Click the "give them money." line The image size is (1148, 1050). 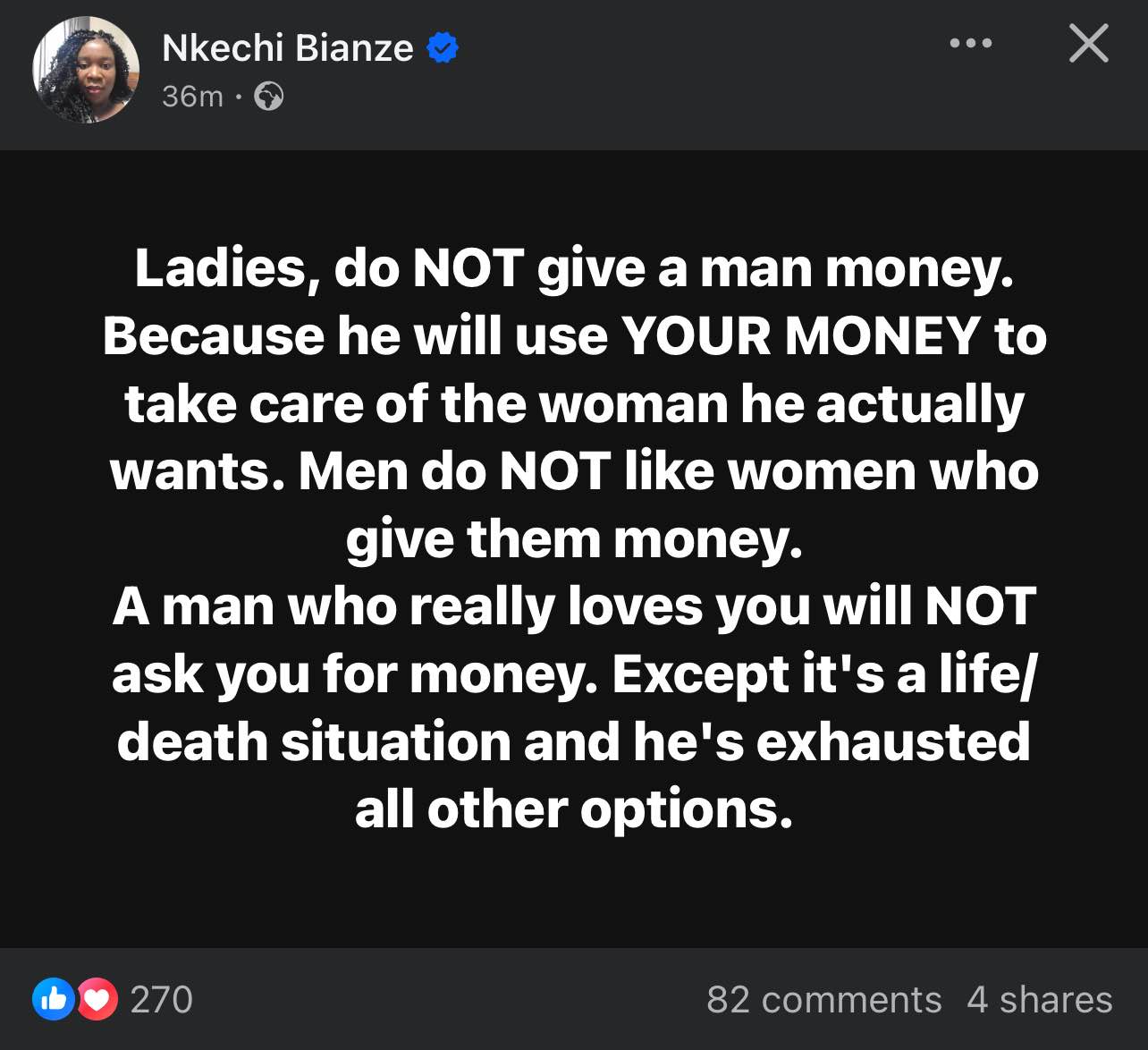point(574,539)
